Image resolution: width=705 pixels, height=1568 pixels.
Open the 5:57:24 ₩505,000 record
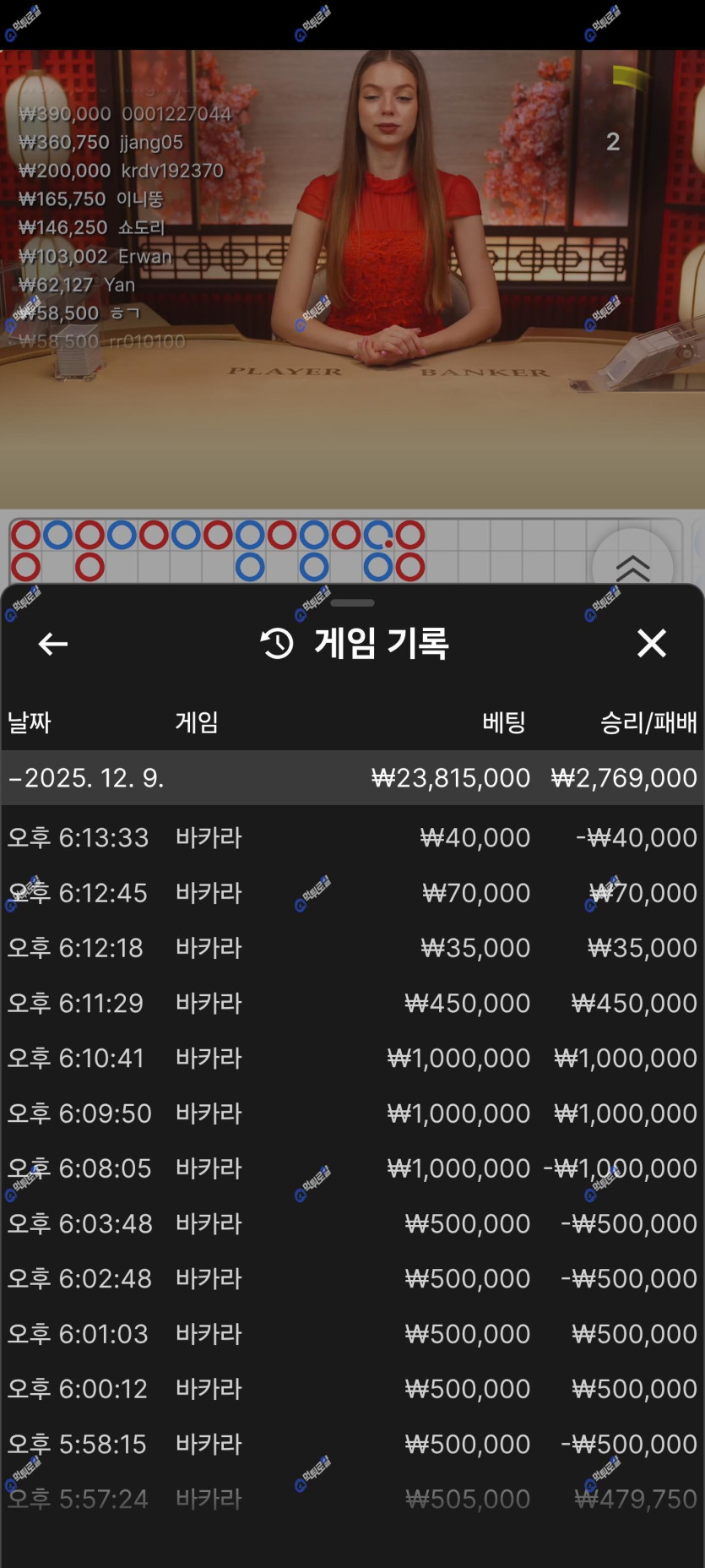tap(352, 1499)
